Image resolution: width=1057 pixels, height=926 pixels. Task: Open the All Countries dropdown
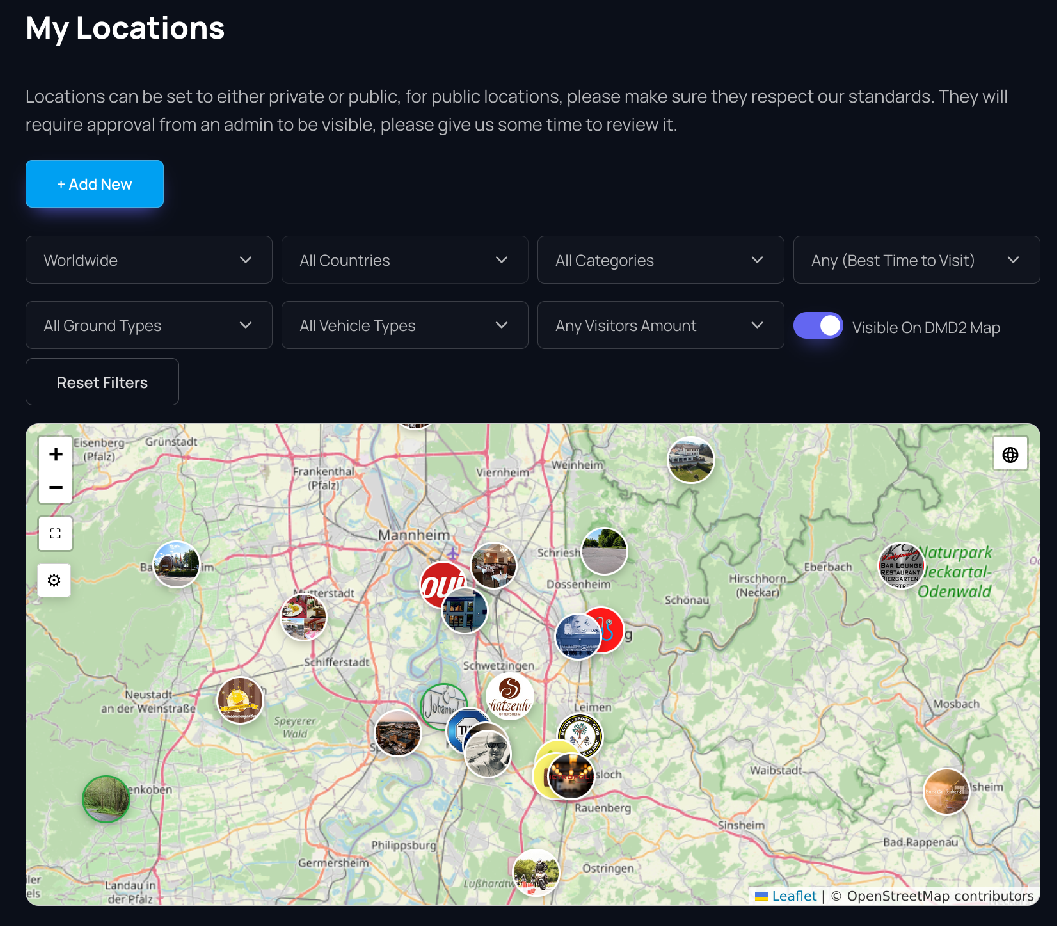pyautogui.click(x=404, y=260)
